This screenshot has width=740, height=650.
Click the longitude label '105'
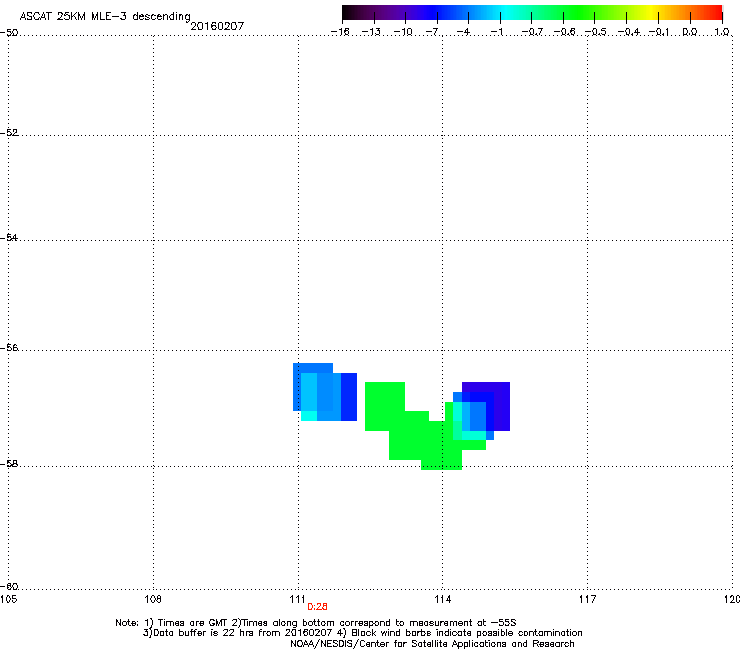click(8, 599)
